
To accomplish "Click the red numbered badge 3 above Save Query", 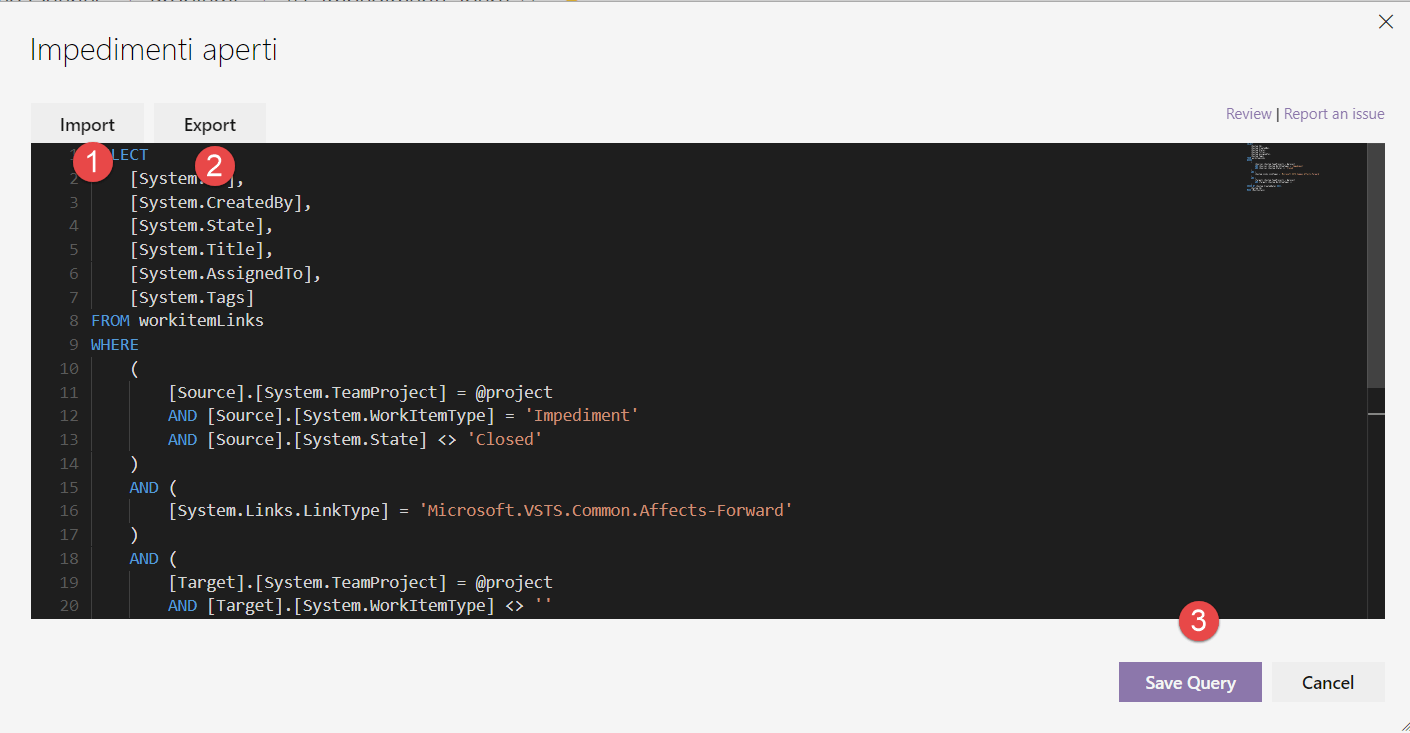I will (1198, 621).
